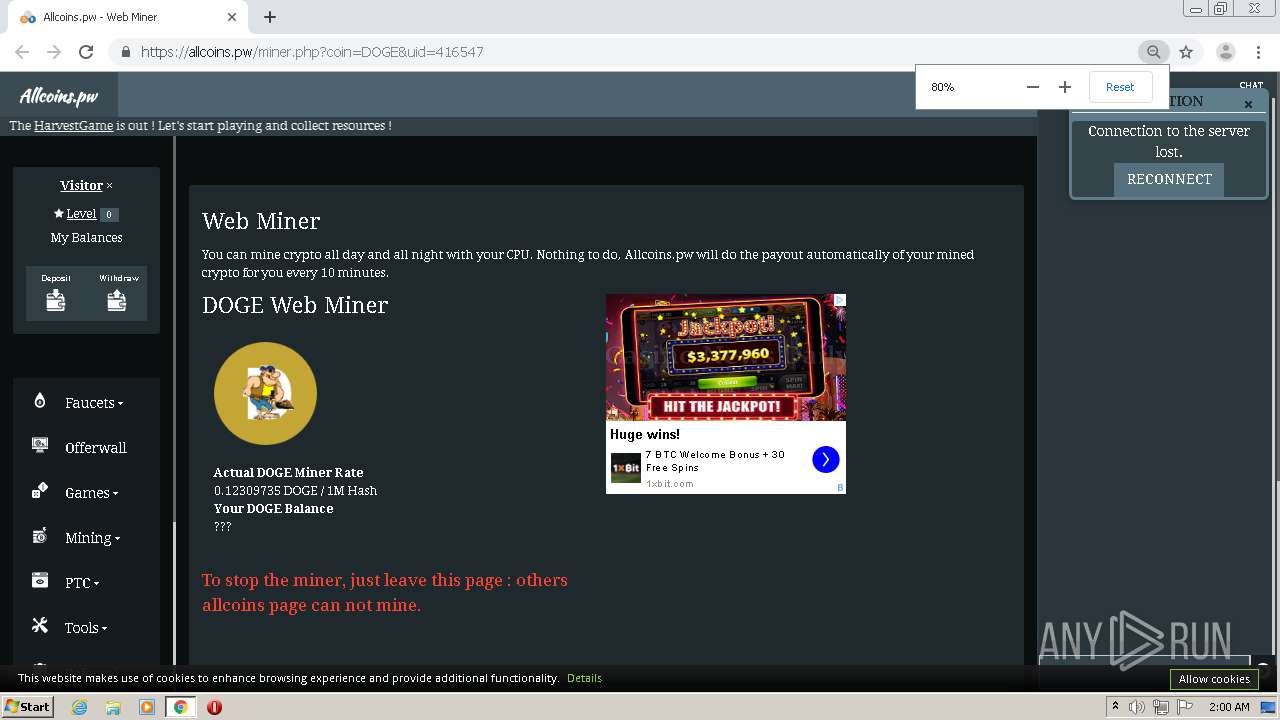Increase zoom with plus button
1280x720 pixels.
coord(1065,87)
